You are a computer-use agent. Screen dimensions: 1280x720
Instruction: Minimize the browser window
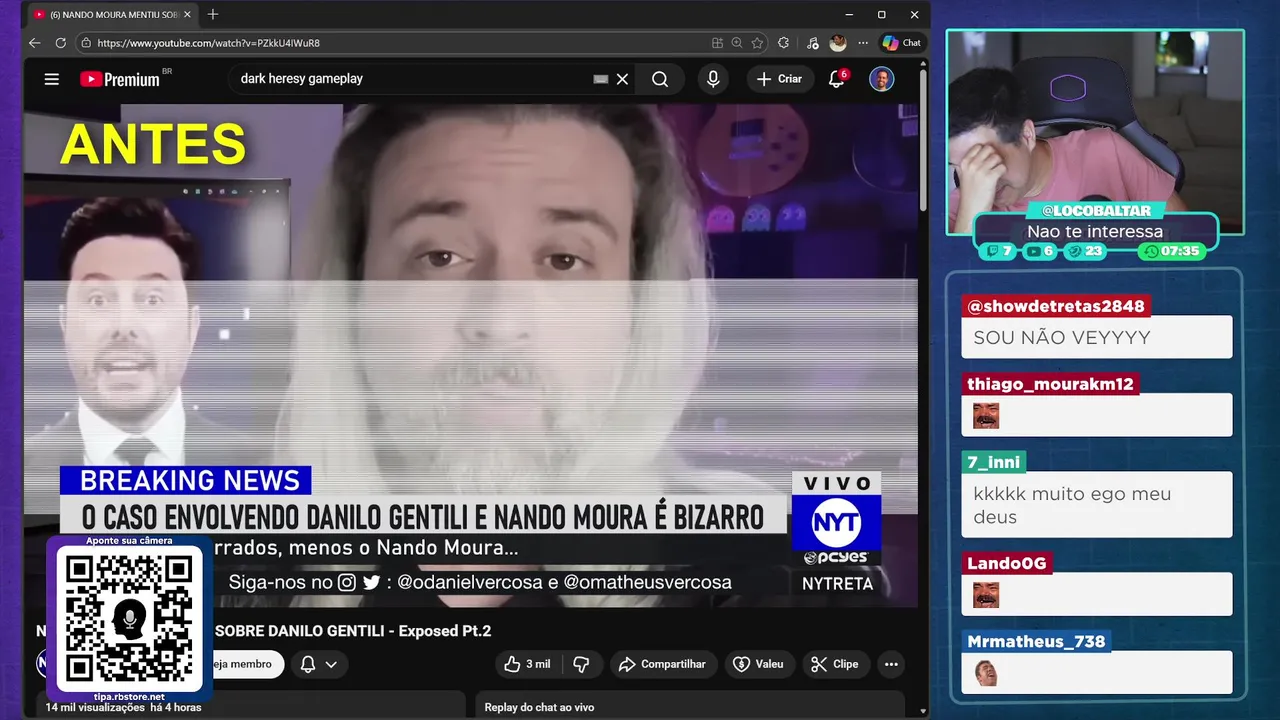click(849, 15)
